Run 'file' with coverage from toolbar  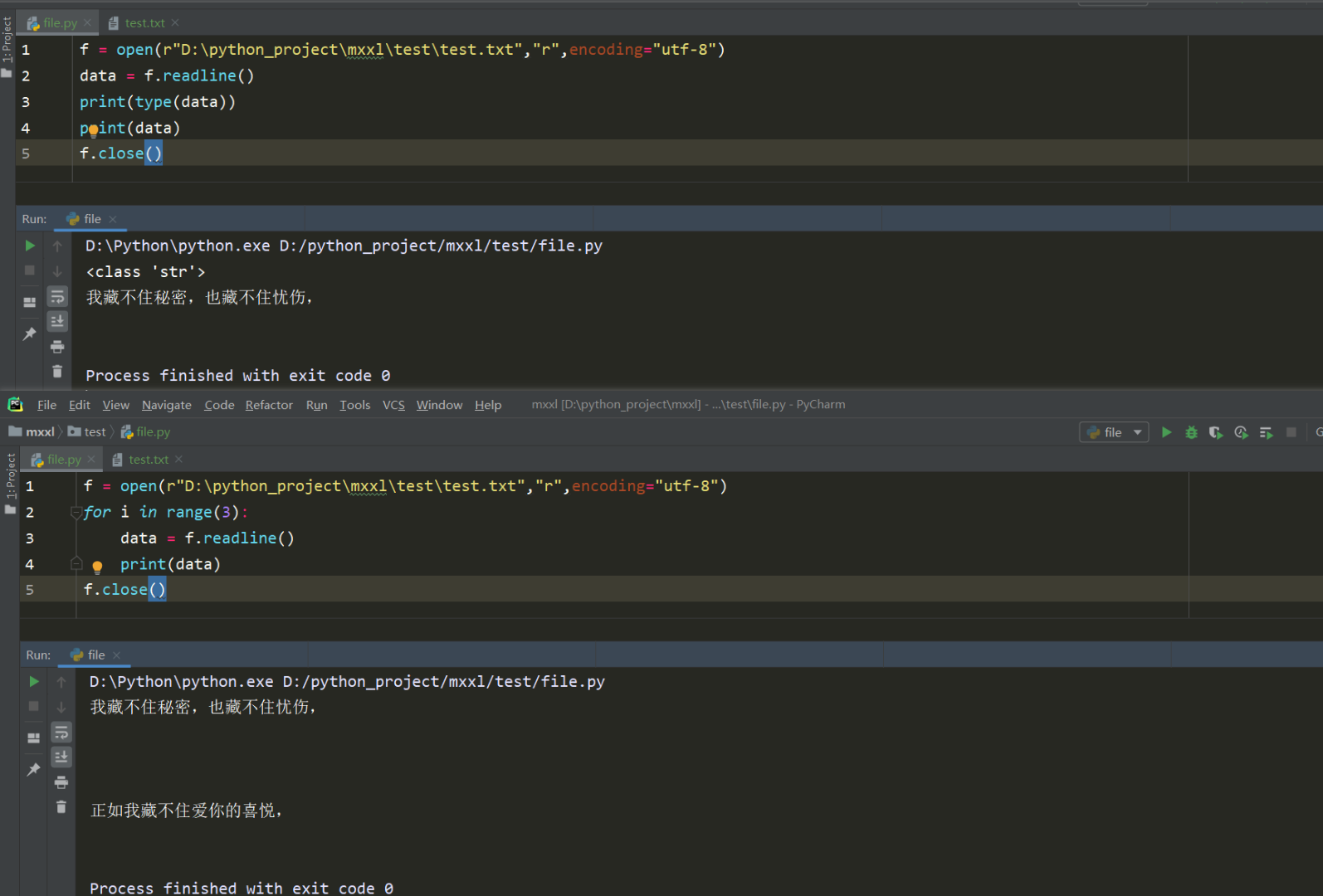pos(1216,432)
